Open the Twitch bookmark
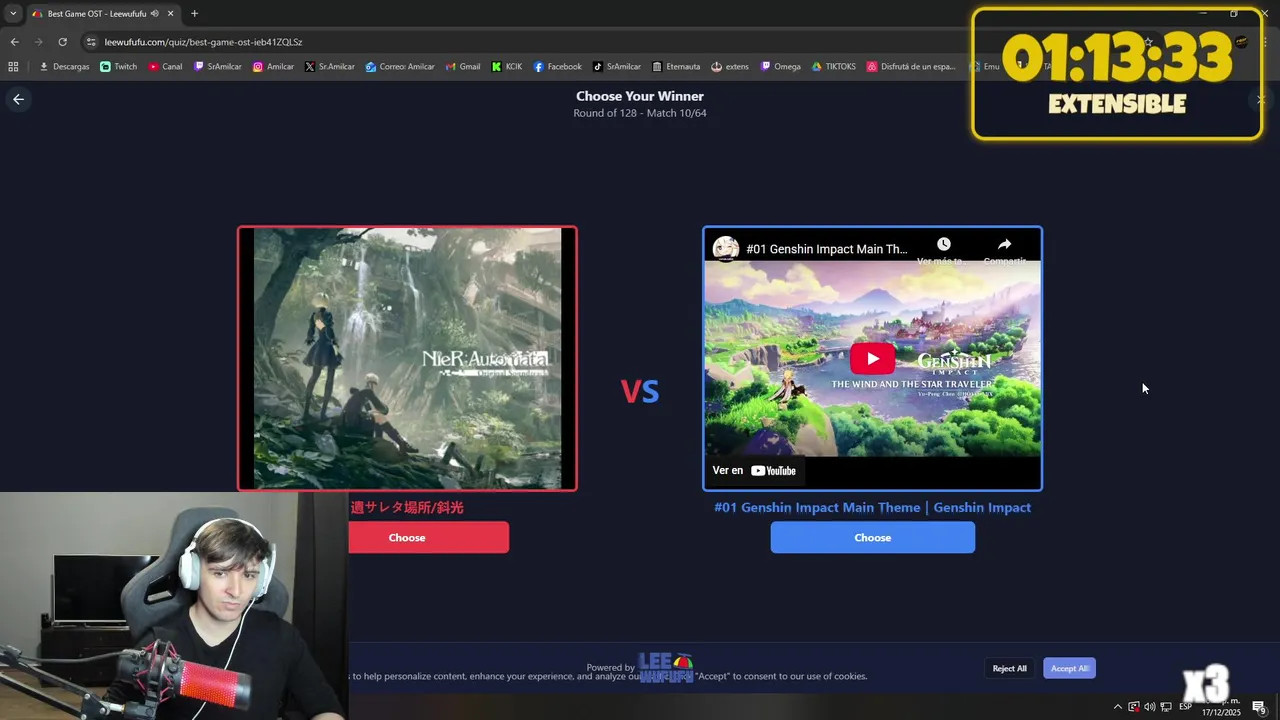The width and height of the screenshot is (1280, 720). click(x=118, y=67)
